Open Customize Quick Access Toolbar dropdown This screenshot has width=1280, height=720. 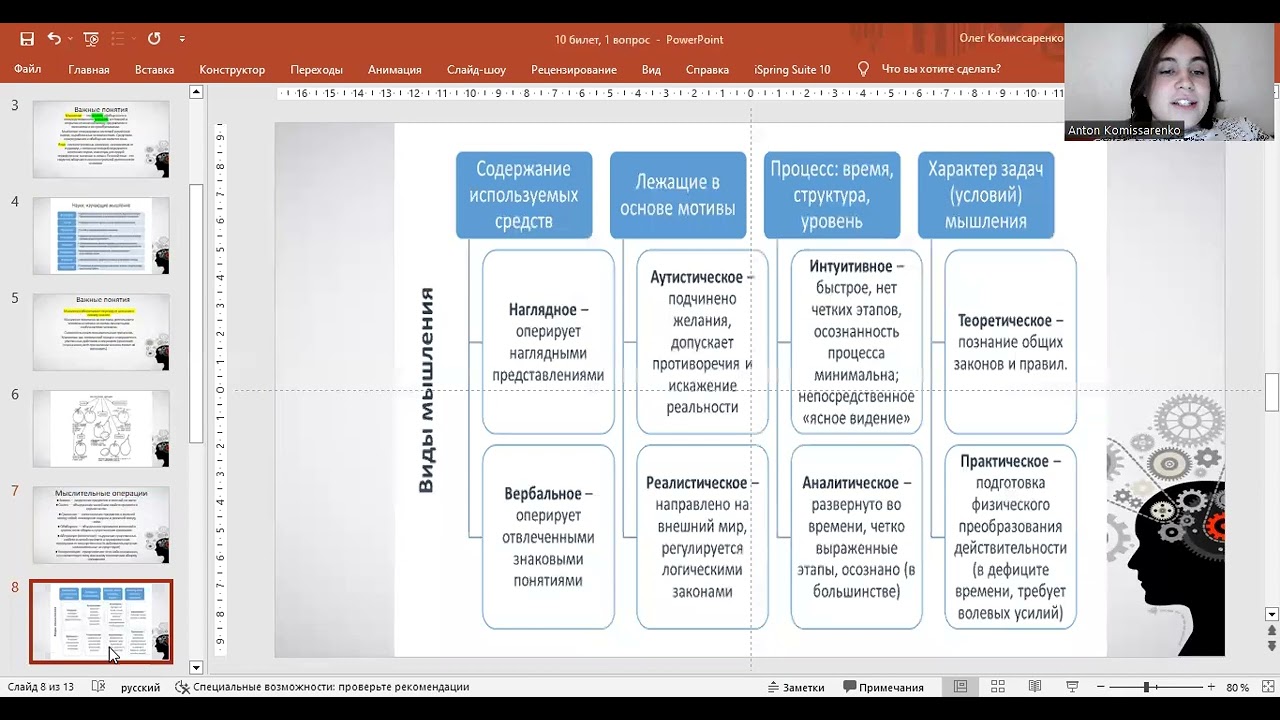(x=182, y=39)
